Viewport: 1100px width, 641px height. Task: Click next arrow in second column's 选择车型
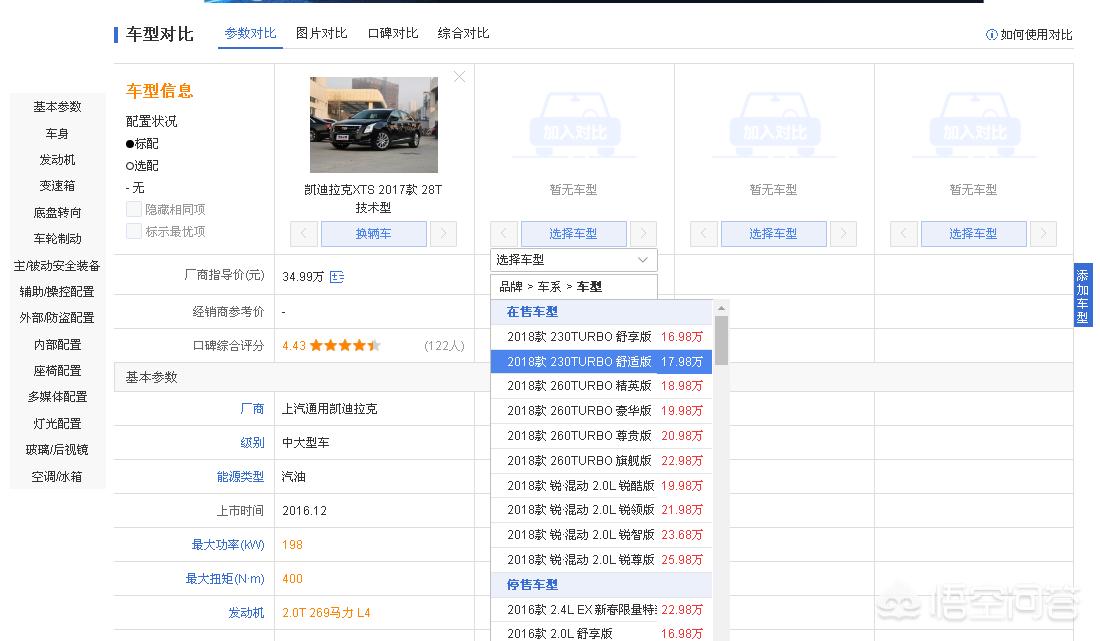click(x=643, y=234)
